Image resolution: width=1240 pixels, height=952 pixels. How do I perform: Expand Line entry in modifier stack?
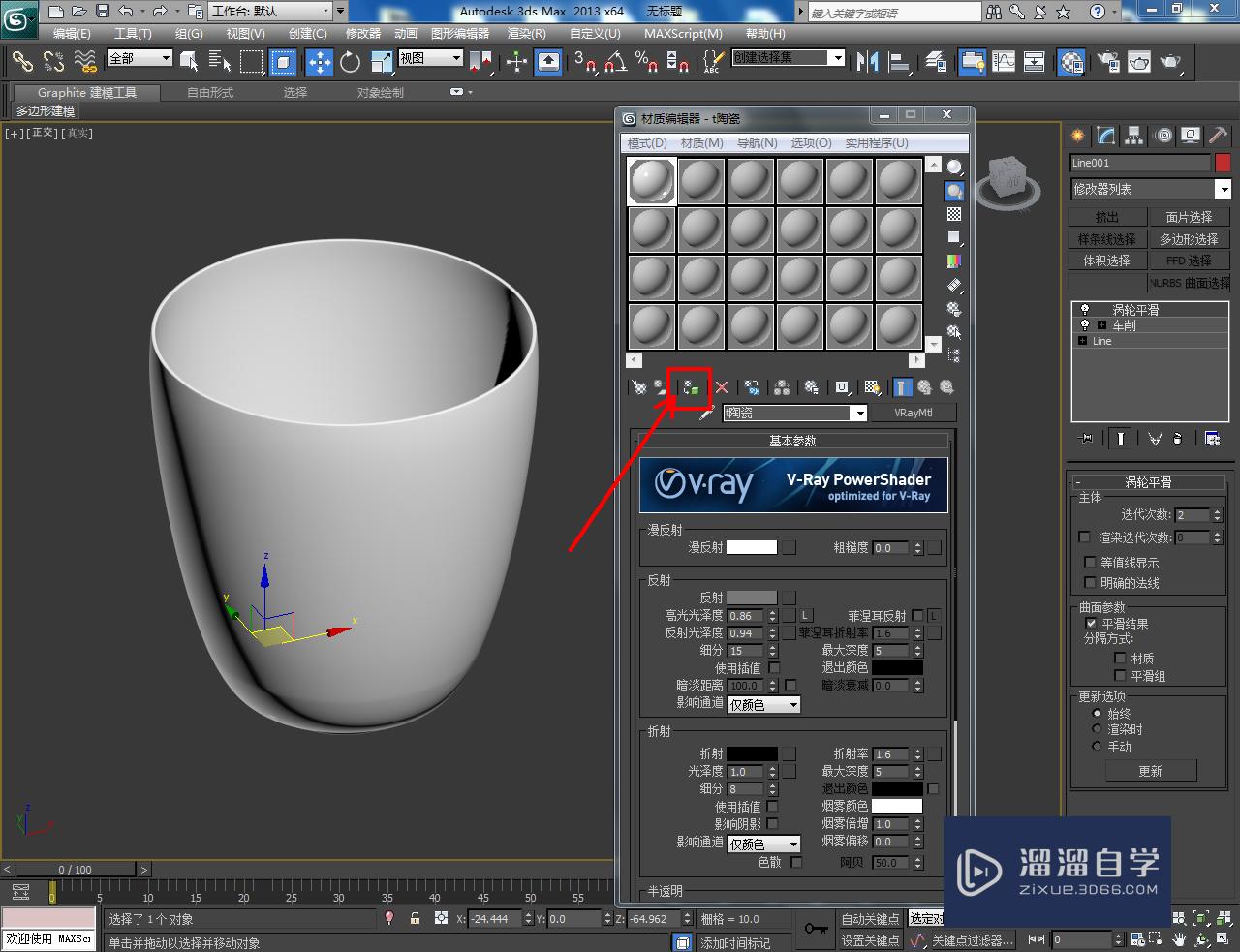coord(1082,341)
